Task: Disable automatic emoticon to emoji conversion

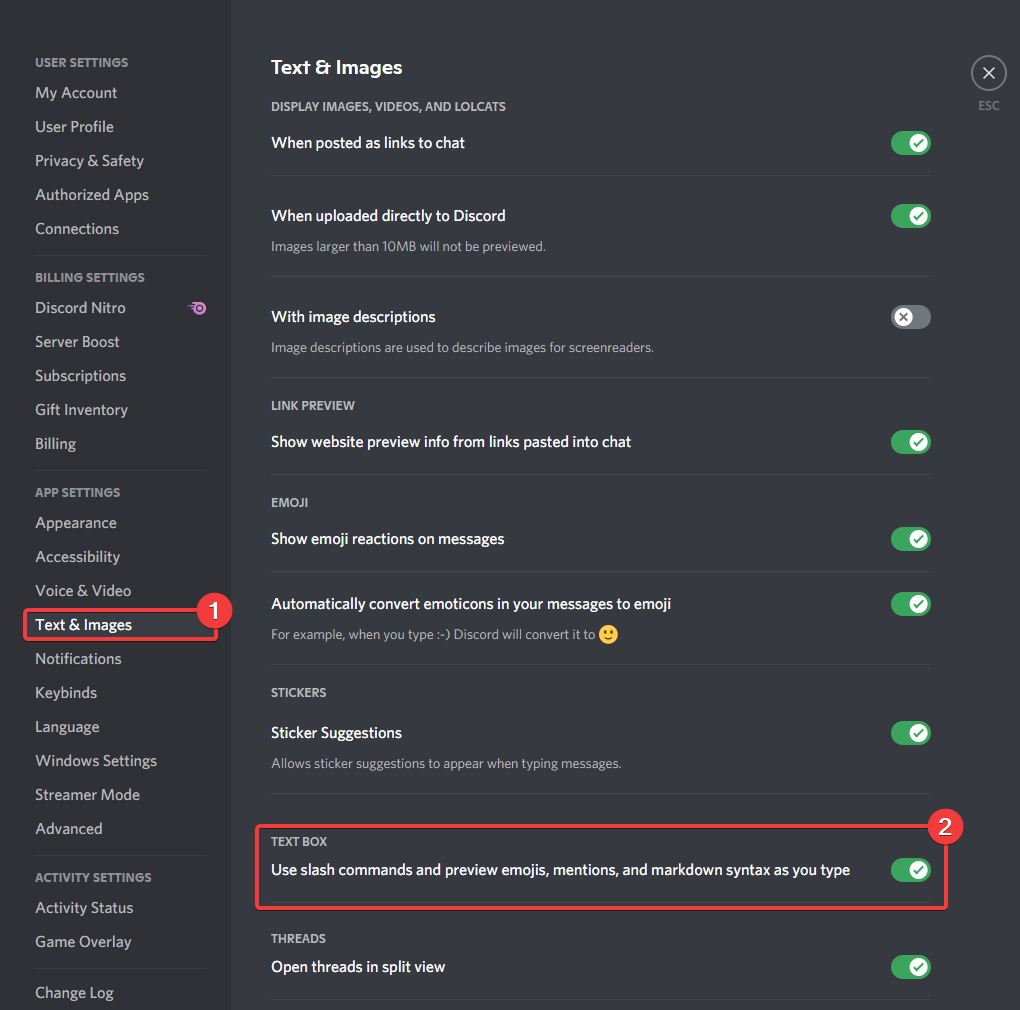Action: pyautogui.click(x=910, y=604)
